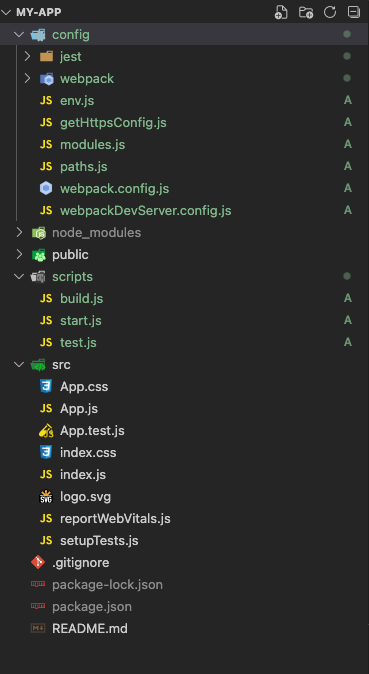Select the App.css file name

point(84,387)
